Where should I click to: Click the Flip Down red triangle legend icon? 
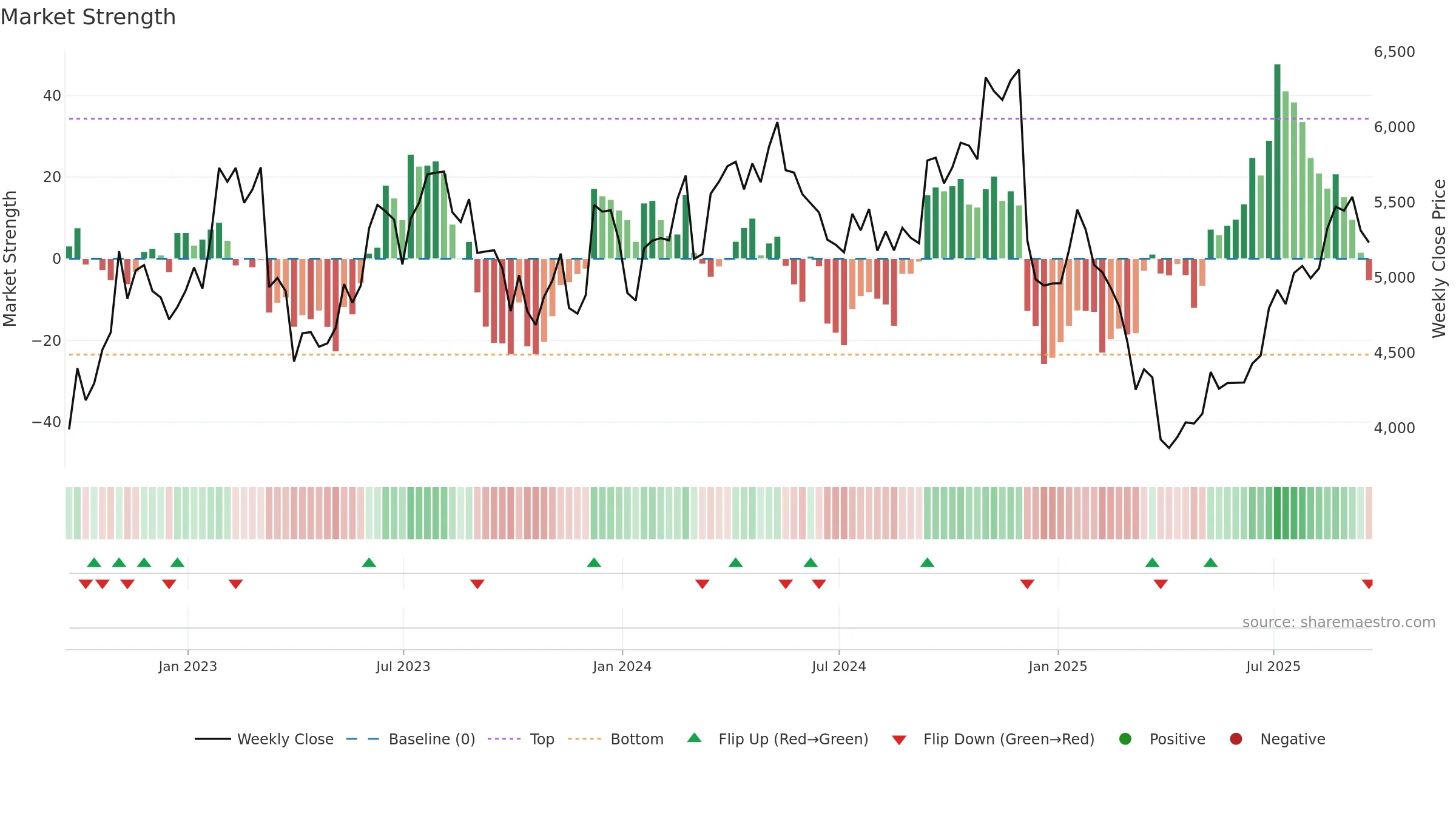click(x=899, y=740)
